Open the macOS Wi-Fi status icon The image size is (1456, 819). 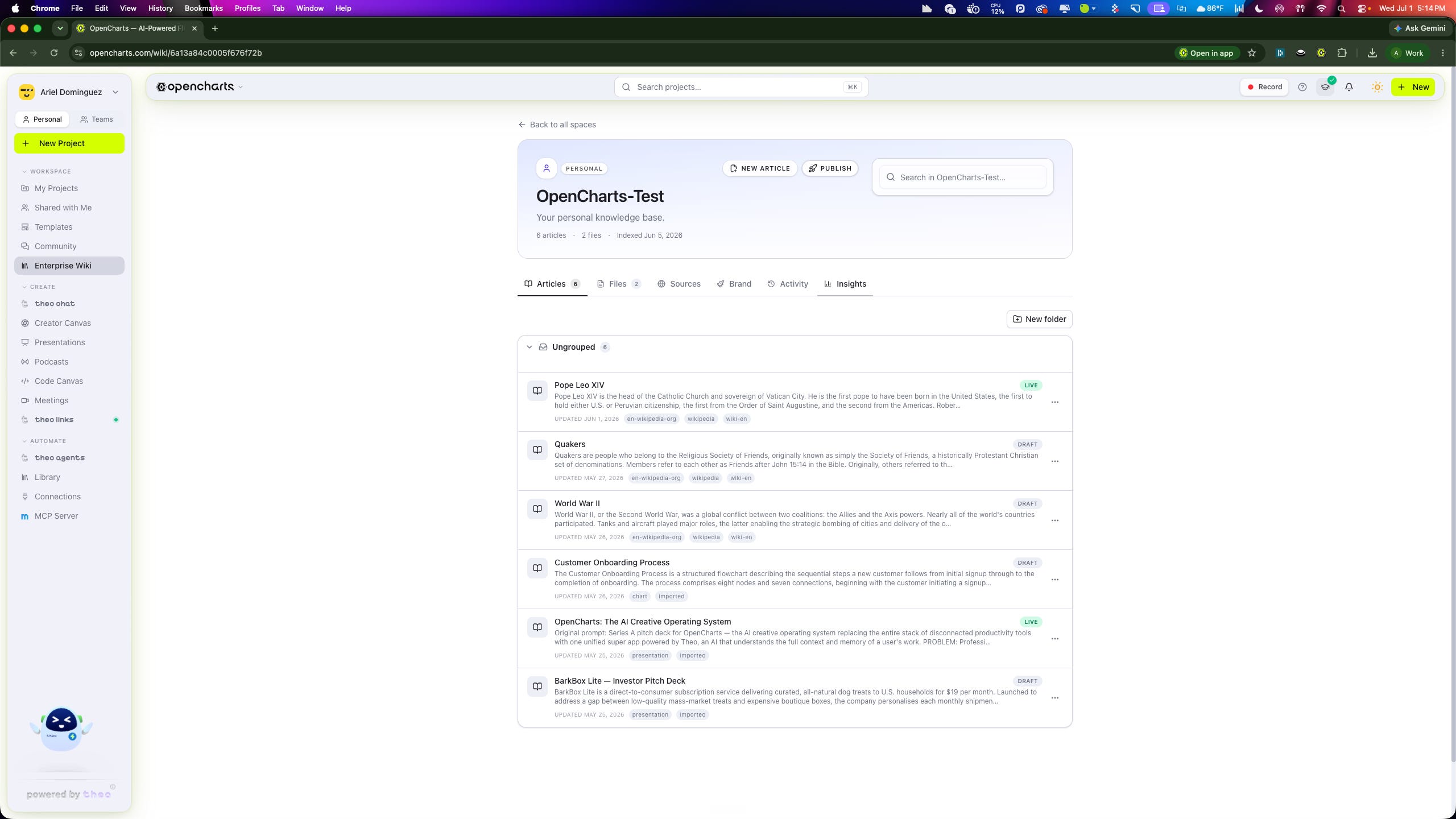click(x=1321, y=9)
